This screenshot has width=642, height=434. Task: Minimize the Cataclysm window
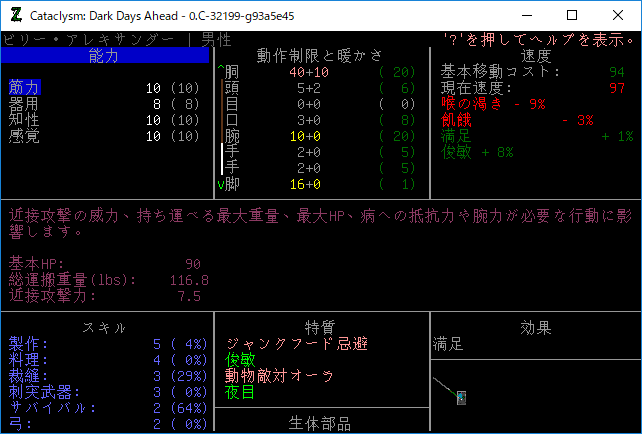pyautogui.click(x=526, y=15)
